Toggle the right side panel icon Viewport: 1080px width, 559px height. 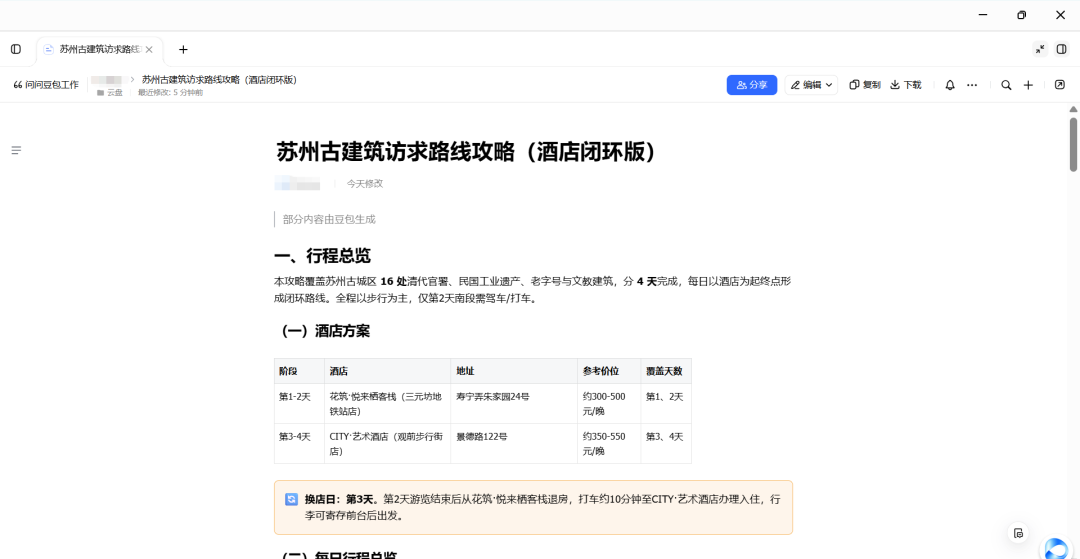coord(1061,49)
